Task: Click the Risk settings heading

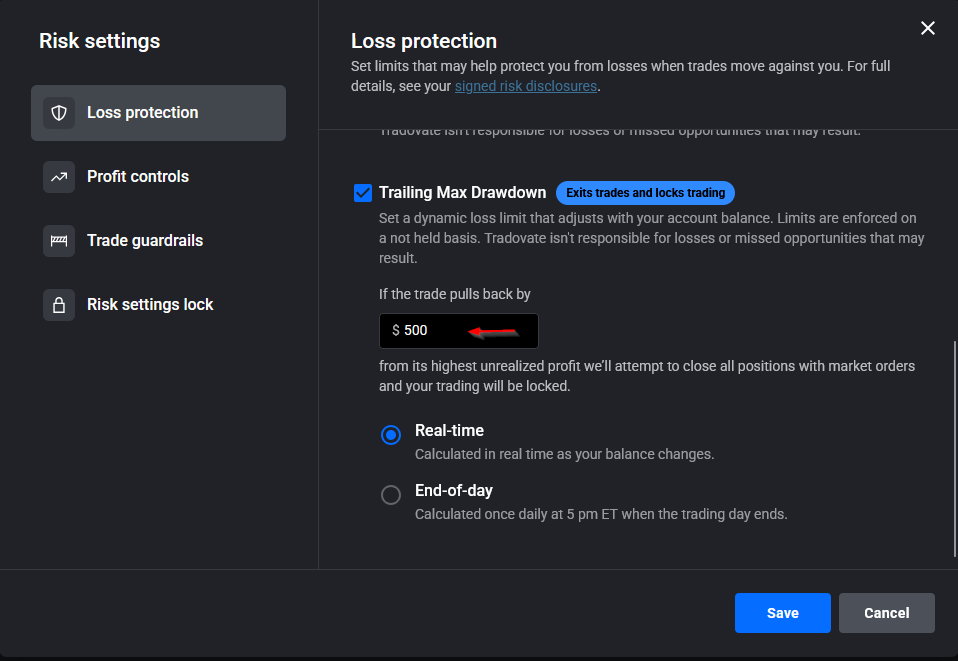Action: pos(100,41)
